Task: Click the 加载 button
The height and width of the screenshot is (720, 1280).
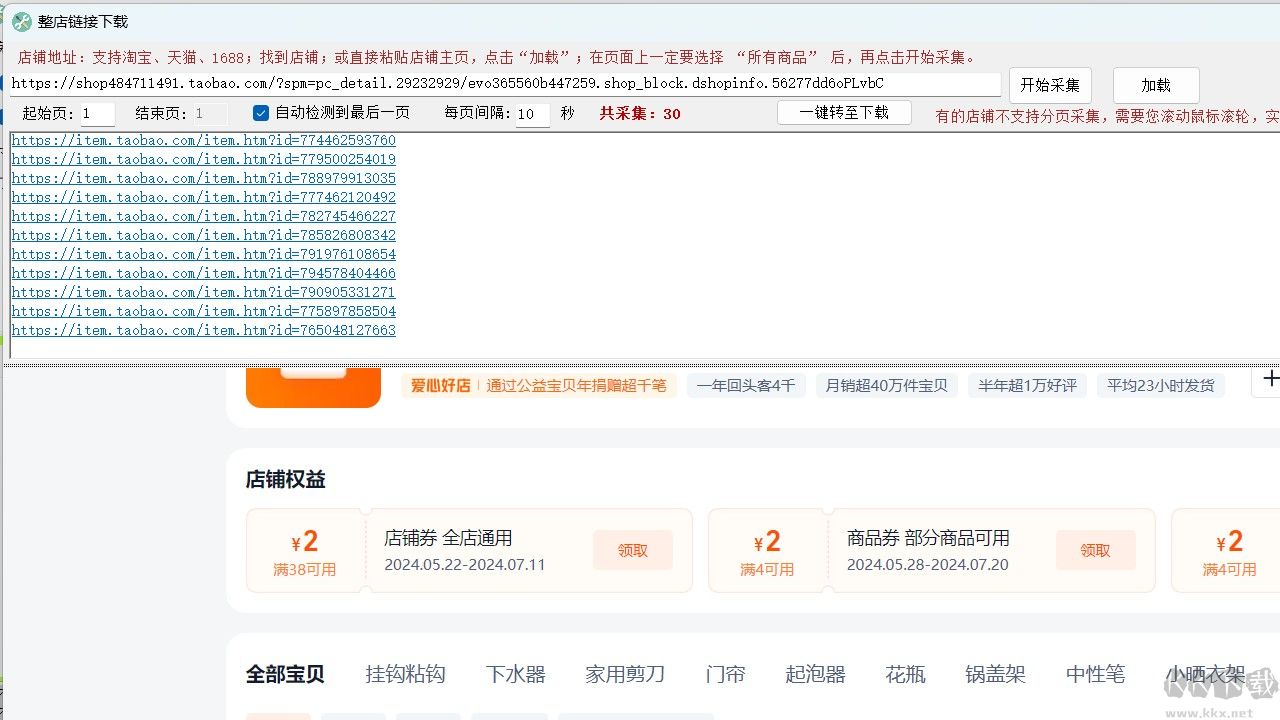Action: pyautogui.click(x=1156, y=85)
